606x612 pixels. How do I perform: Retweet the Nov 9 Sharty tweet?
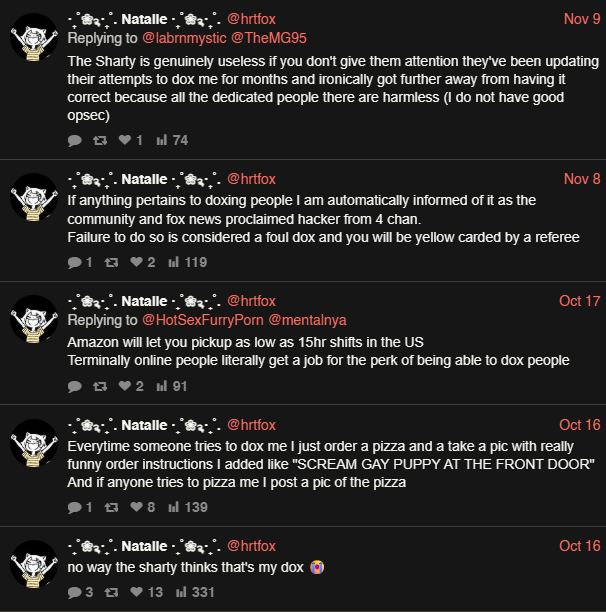[99, 141]
